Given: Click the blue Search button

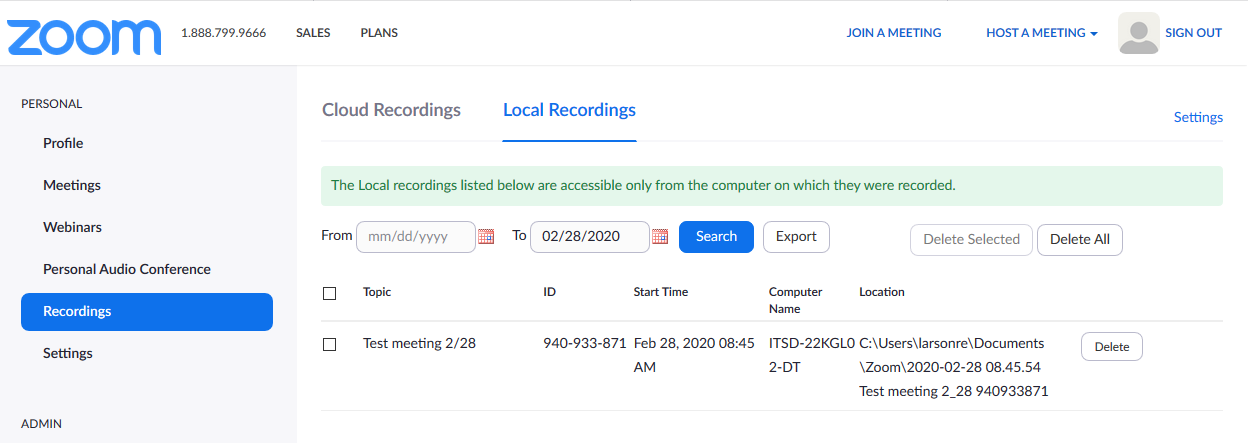Looking at the screenshot, I should [x=716, y=237].
